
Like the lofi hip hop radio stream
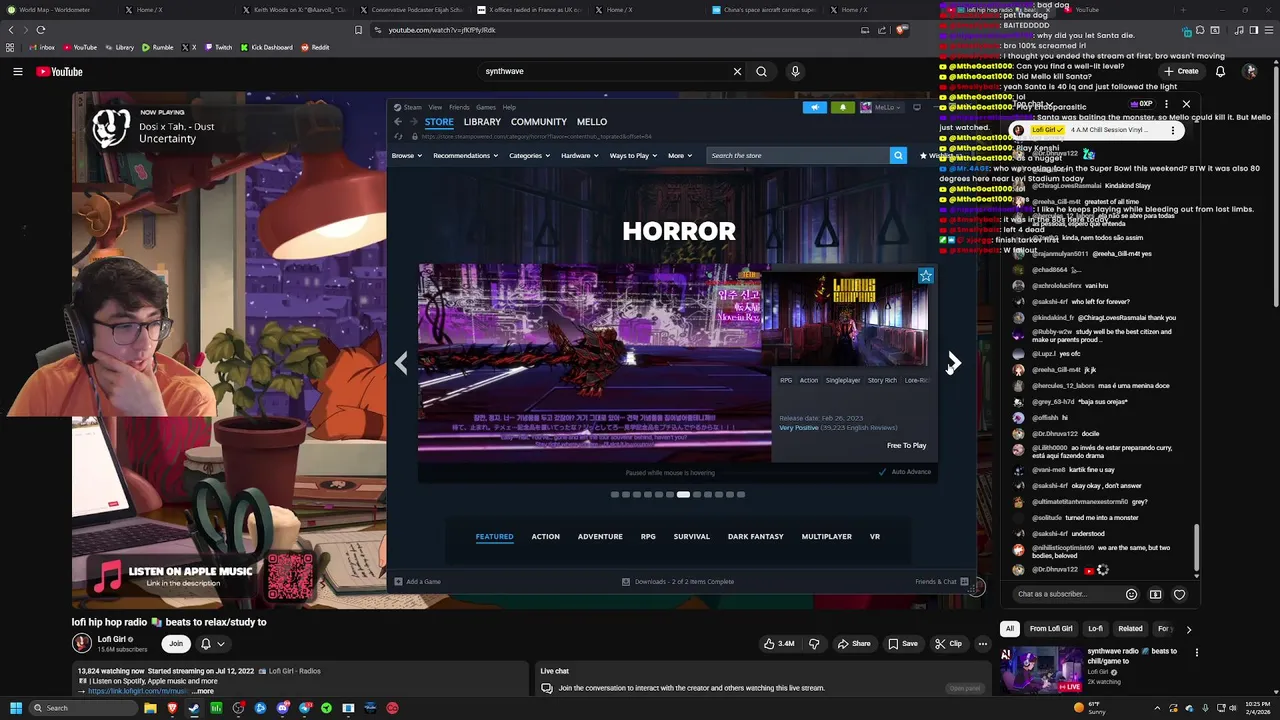tap(779, 644)
